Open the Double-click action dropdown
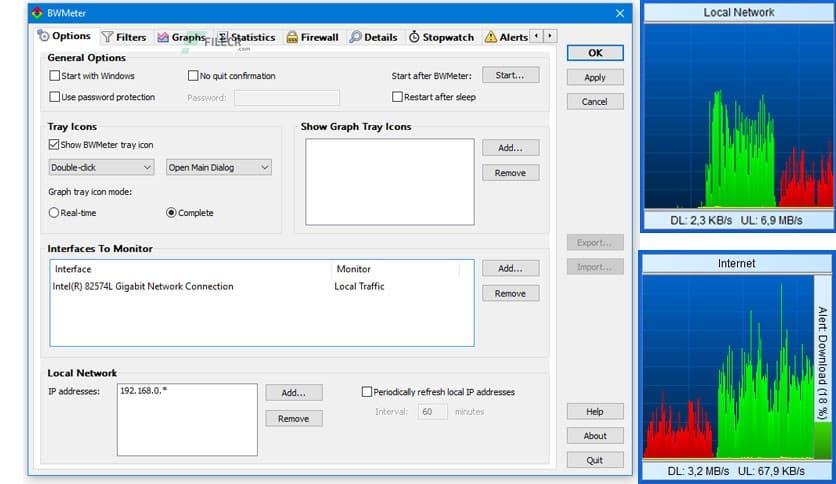The image size is (836, 484). pyautogui.click(x=101, y=167)
